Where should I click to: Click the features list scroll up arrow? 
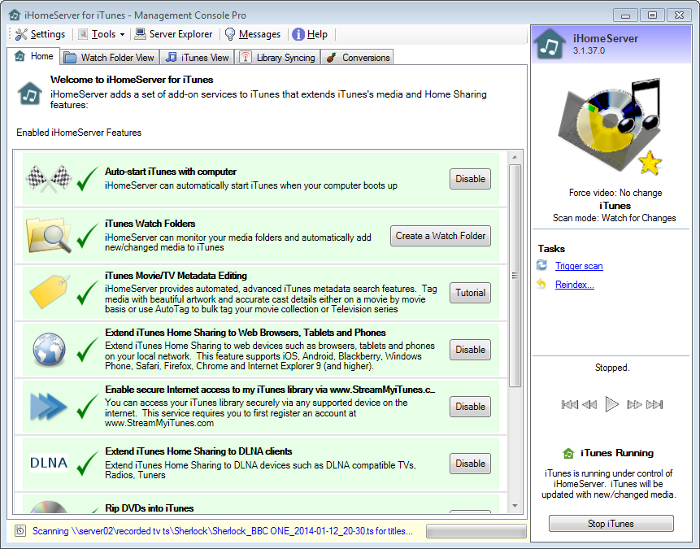click(515, 157)
